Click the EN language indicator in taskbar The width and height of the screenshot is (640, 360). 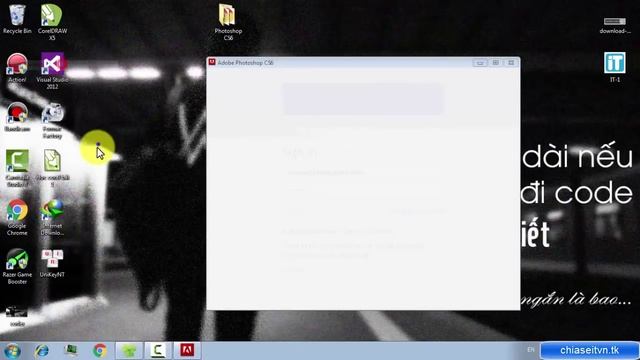[x=531, y=350]
